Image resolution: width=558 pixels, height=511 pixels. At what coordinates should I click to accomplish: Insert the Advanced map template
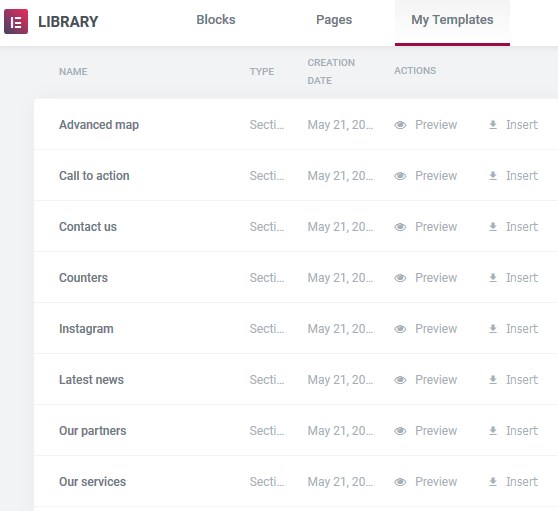click(513, 125)
